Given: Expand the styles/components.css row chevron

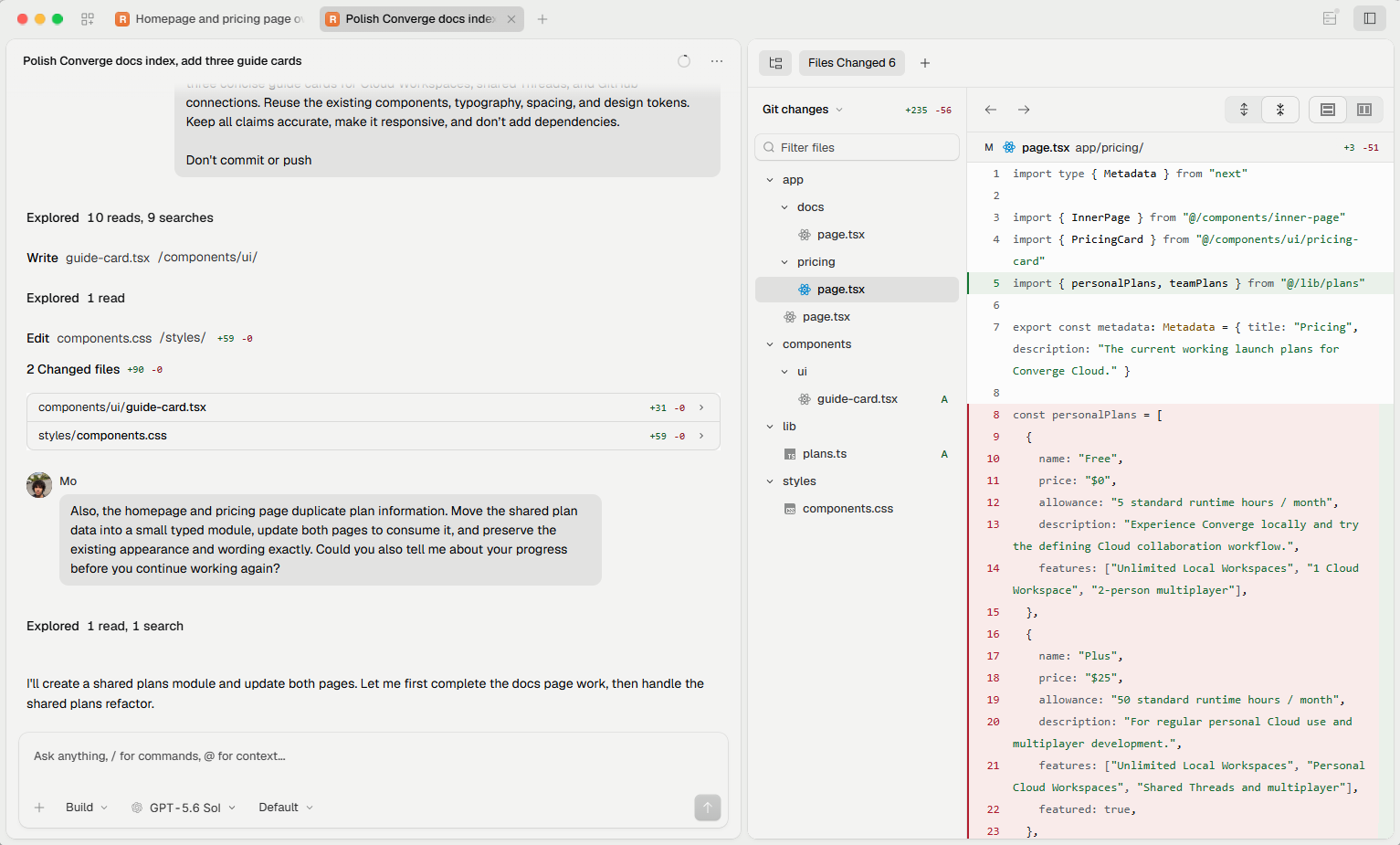Looking at the screenshot, I should pyautogui.click(x=701, y=436).
